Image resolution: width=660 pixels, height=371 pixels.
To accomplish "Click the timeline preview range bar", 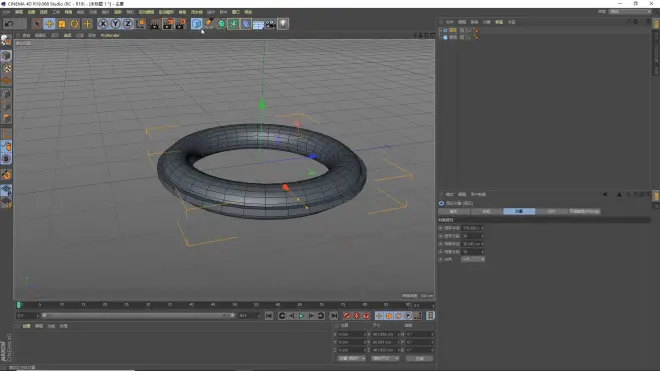I will click(138, 315).
